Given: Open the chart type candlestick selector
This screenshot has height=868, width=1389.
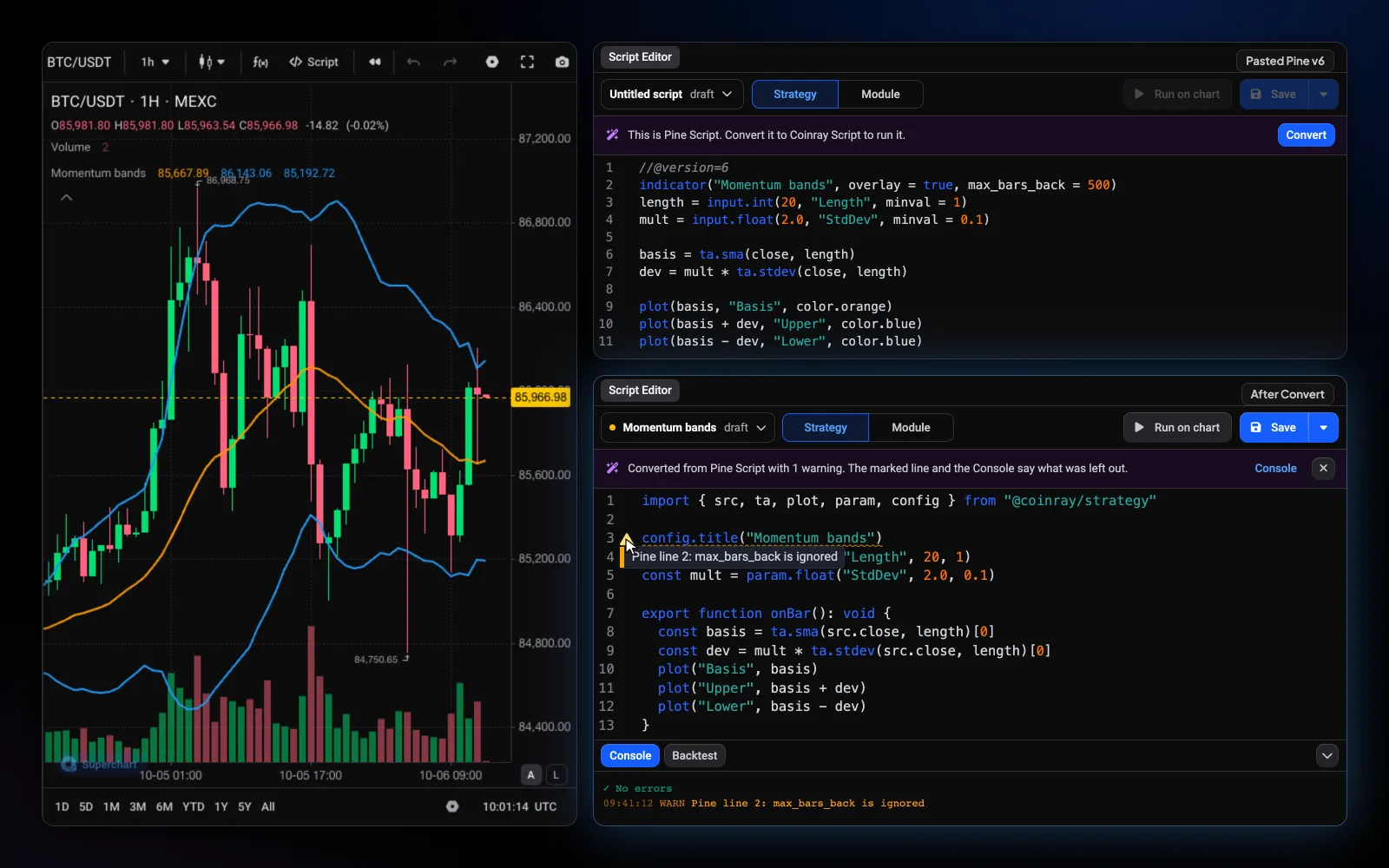Looking at the screenshot, I should pyautogui.click(x=211, y=62).
